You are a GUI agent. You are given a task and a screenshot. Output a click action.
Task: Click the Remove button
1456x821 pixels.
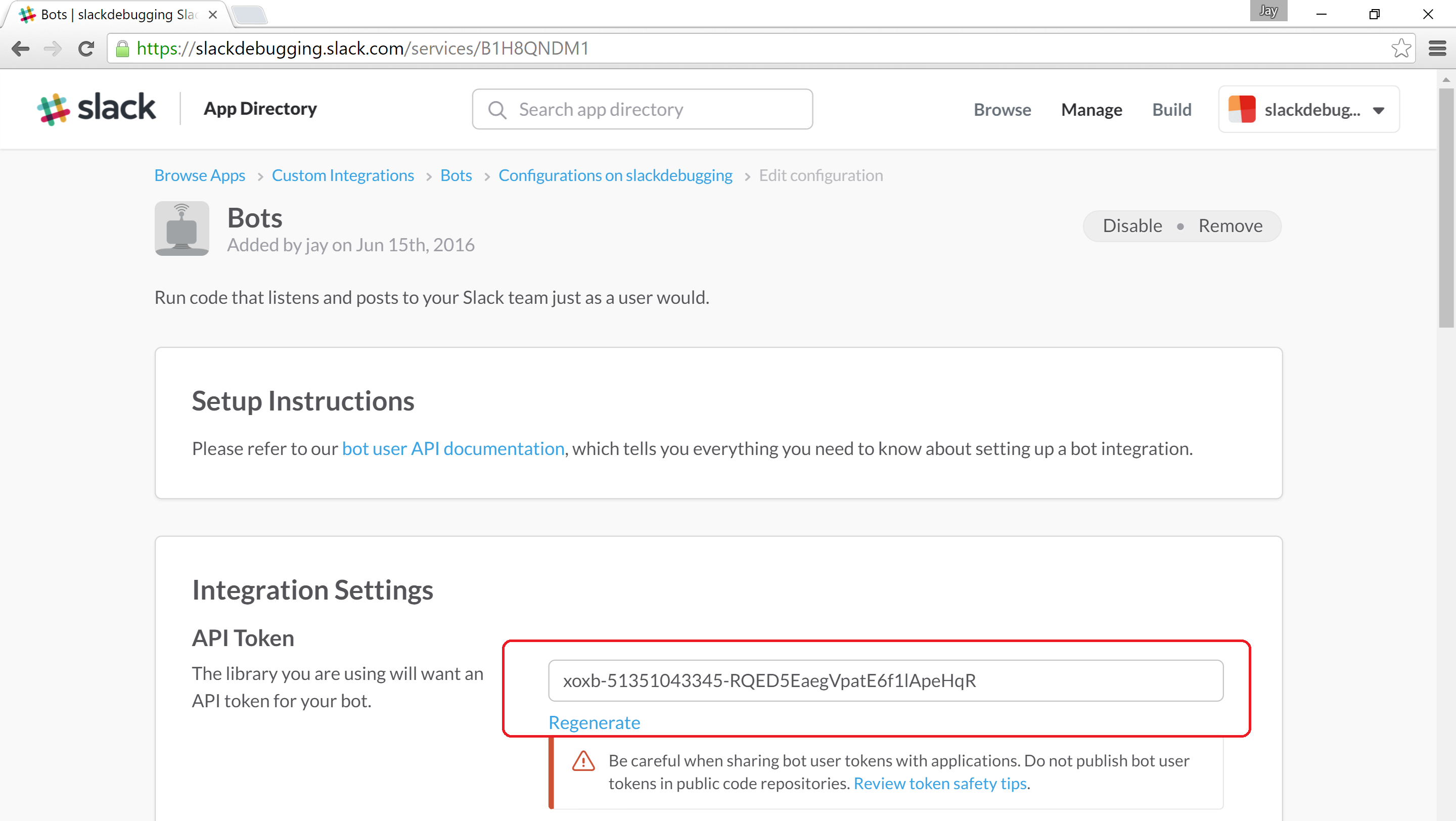pyautogui.click(x=1231, y=225)
